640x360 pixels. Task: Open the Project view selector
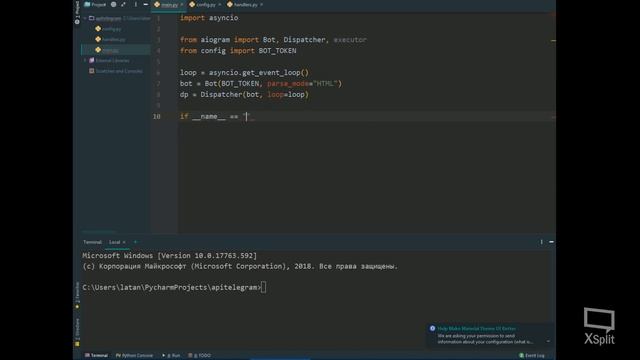[95, 4]
